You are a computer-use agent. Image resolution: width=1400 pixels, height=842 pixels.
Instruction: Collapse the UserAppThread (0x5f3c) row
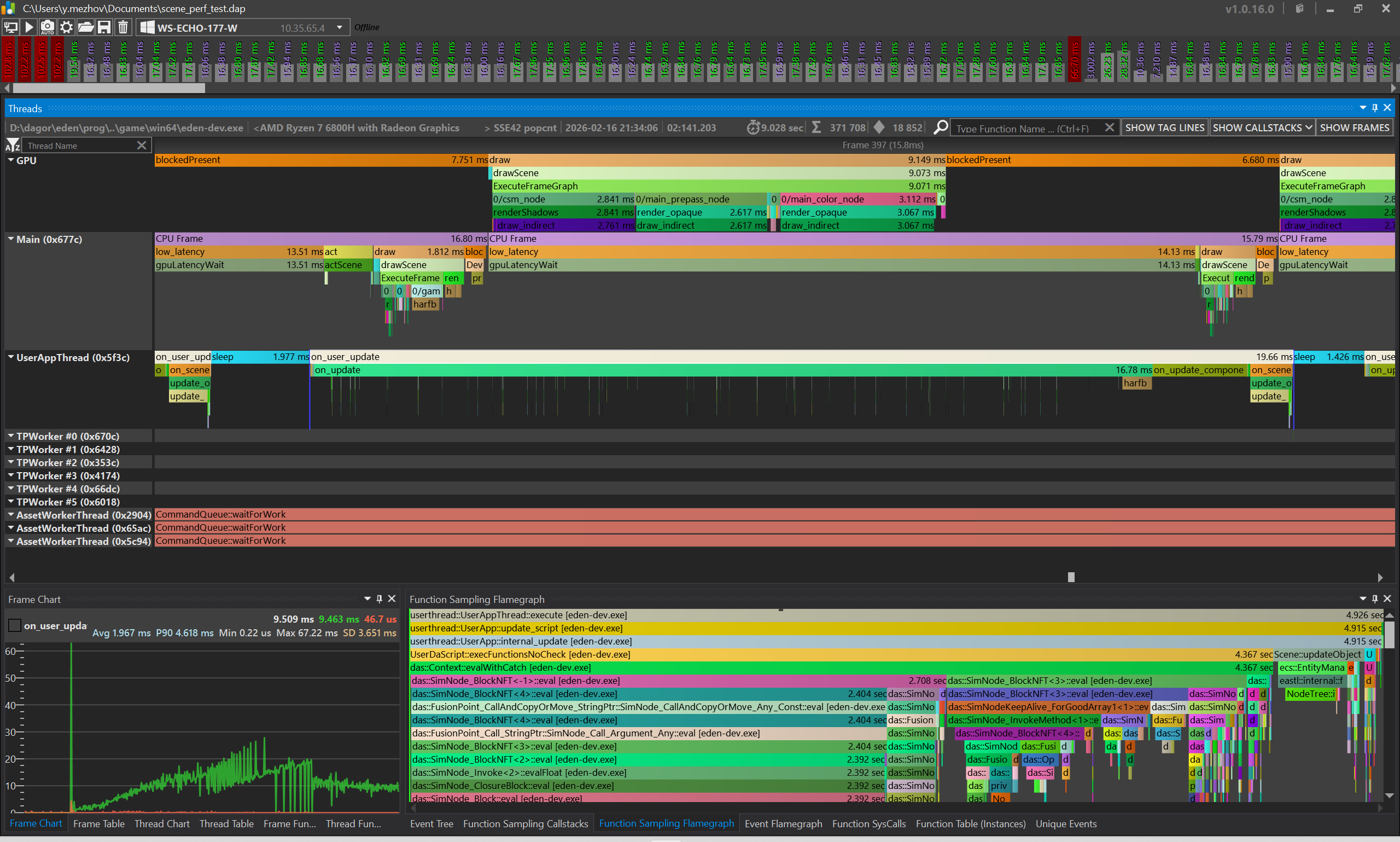(x=11, y=357)
